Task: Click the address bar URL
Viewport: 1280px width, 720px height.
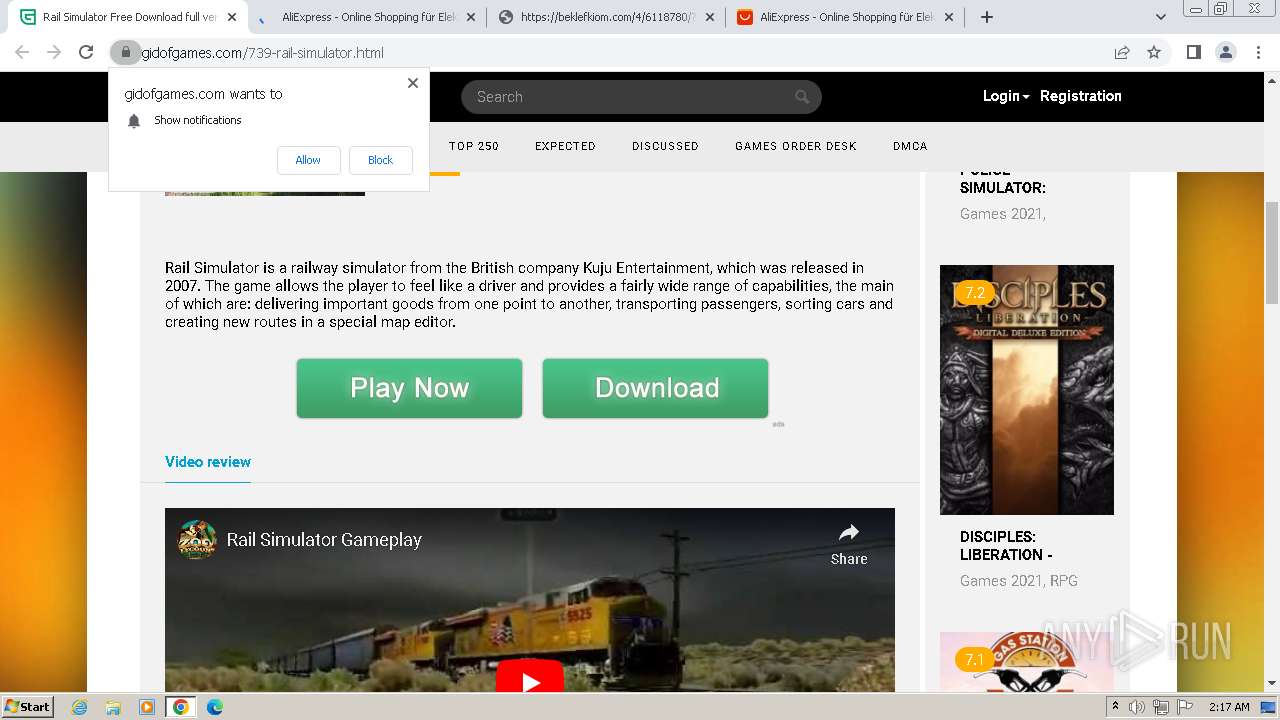Action: click(262, 53)
